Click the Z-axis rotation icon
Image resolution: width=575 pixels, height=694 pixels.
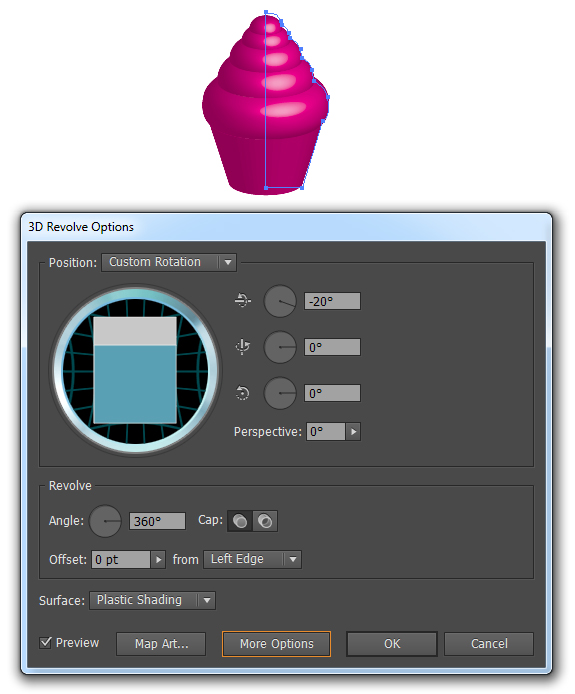point(242,393)
